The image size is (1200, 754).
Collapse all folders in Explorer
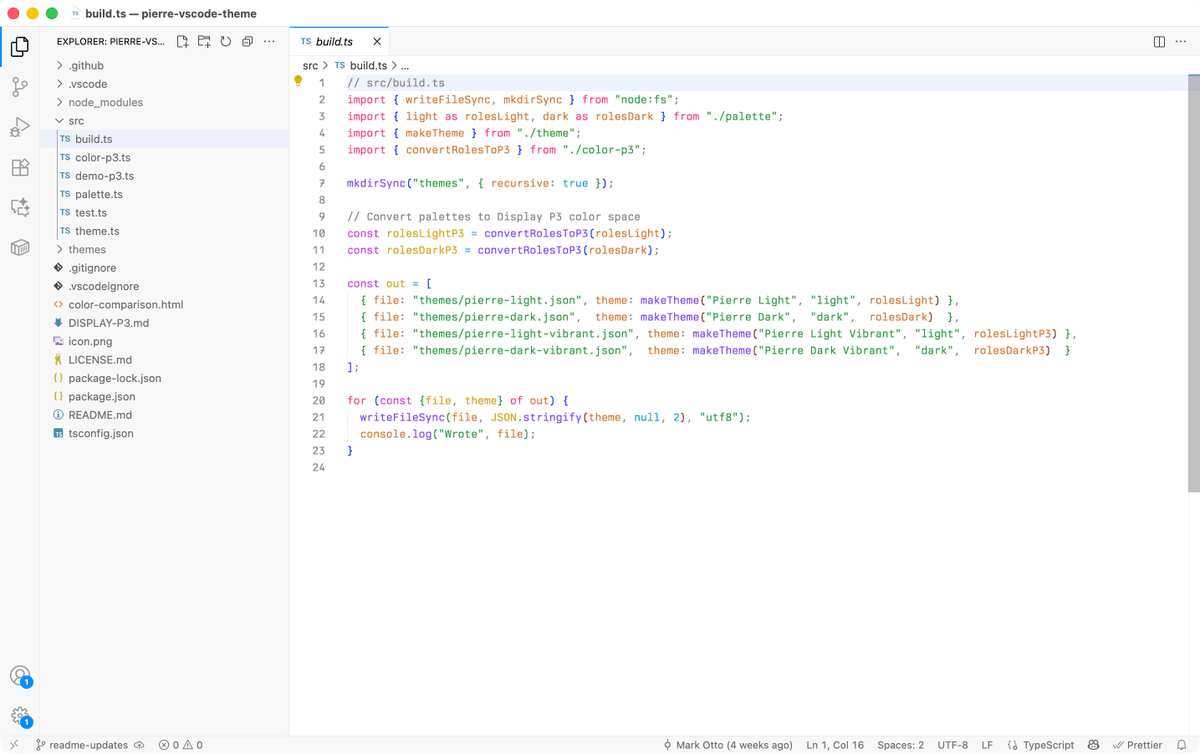tap(247, 42)
